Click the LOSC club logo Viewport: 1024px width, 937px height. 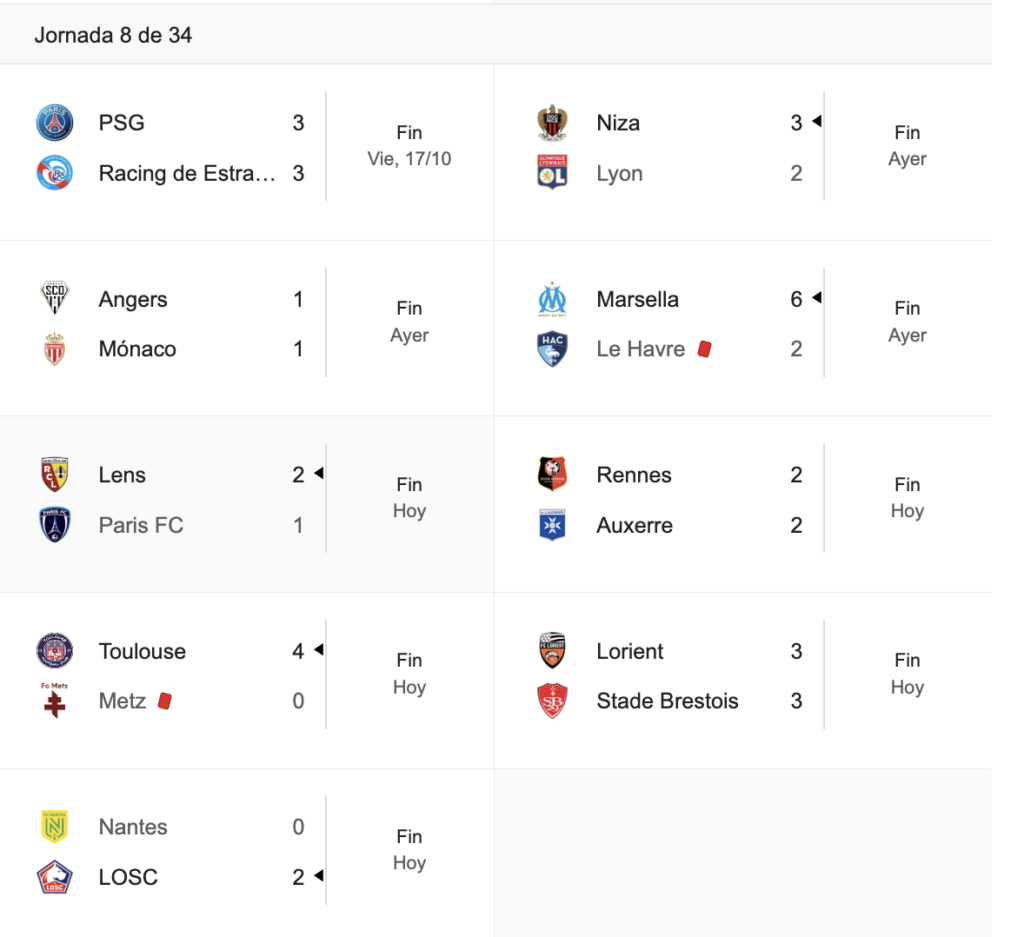pyautogui.click(x=55, y=877)
